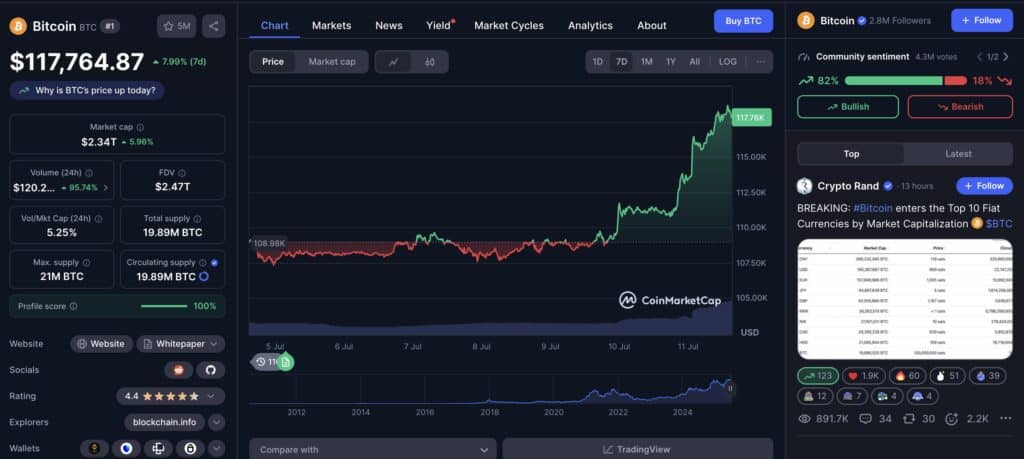
Task: Open the Markets tab
Action: coord(332,25)
